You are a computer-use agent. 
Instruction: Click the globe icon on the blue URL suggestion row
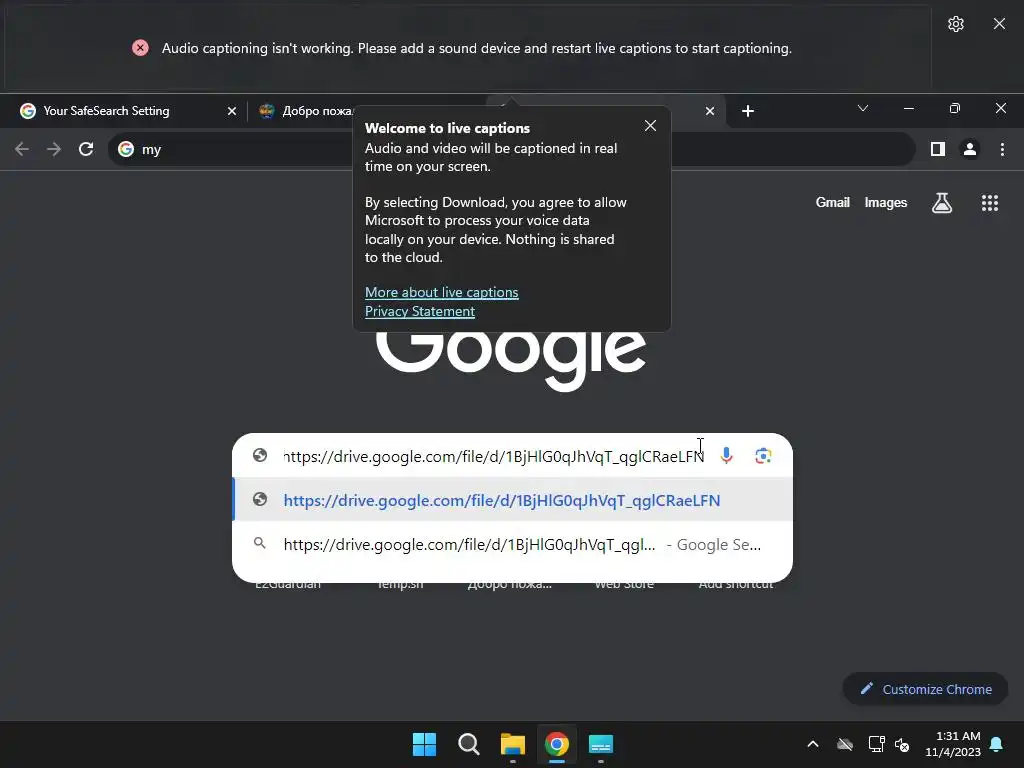260,500
